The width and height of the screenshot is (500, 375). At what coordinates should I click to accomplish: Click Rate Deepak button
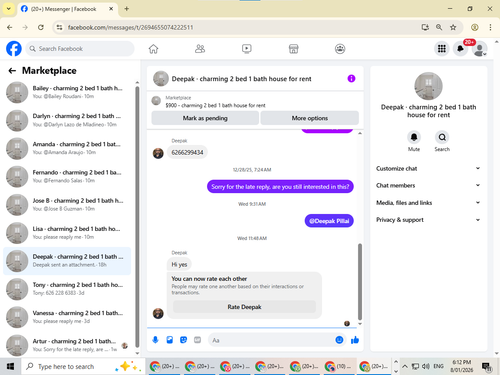tap(244, 307)
